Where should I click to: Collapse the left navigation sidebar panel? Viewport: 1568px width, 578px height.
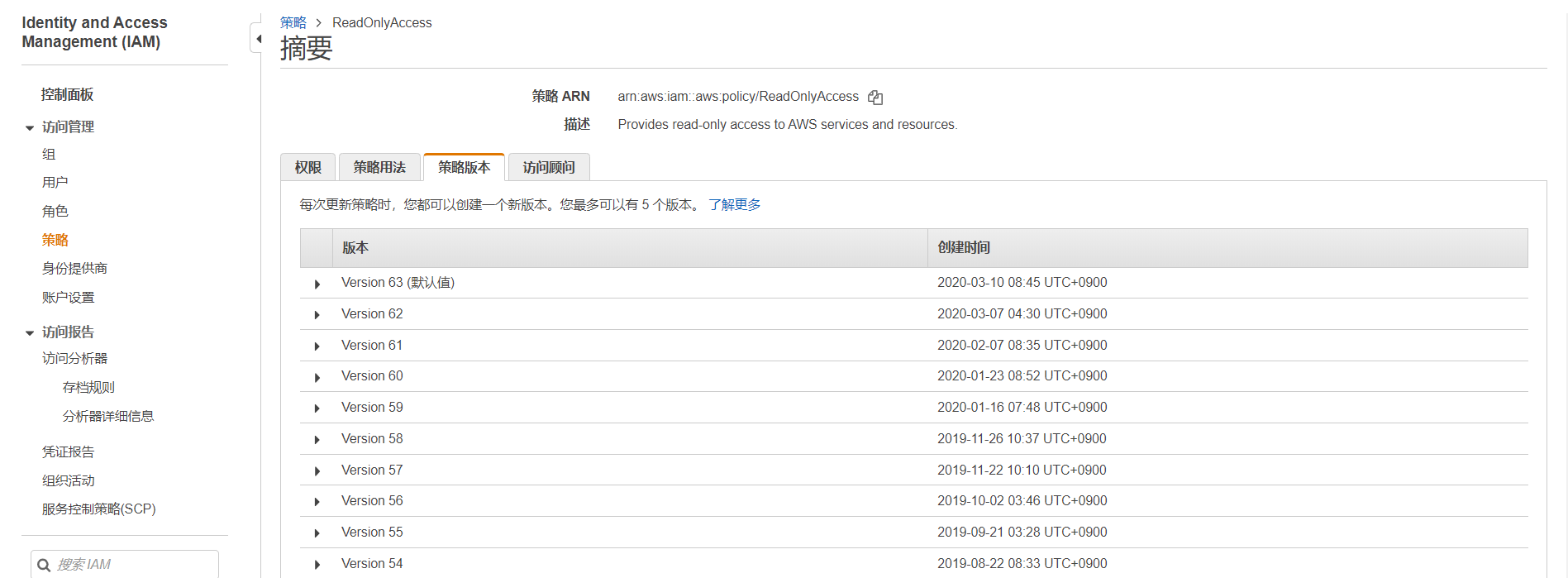[x=258, y=39]
